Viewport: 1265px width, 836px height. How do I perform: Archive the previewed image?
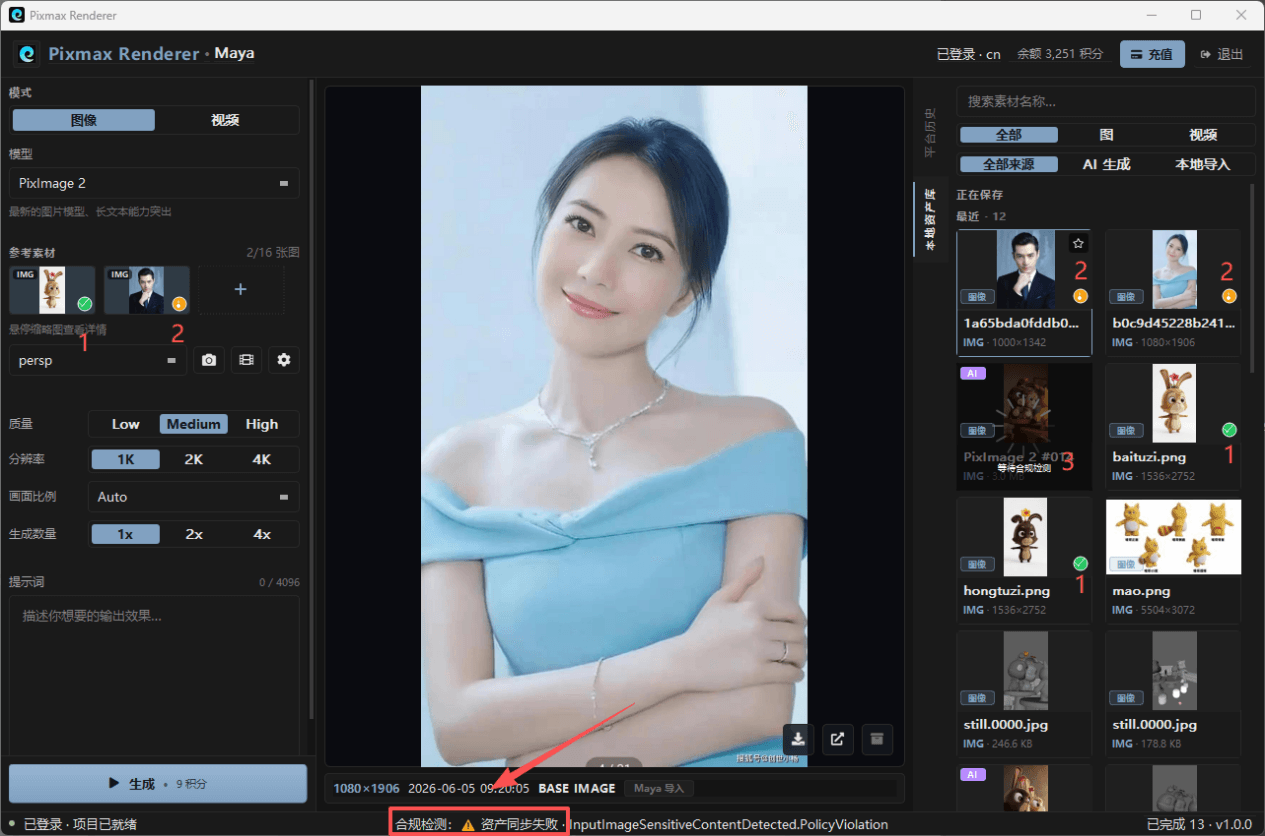[877, 739]
